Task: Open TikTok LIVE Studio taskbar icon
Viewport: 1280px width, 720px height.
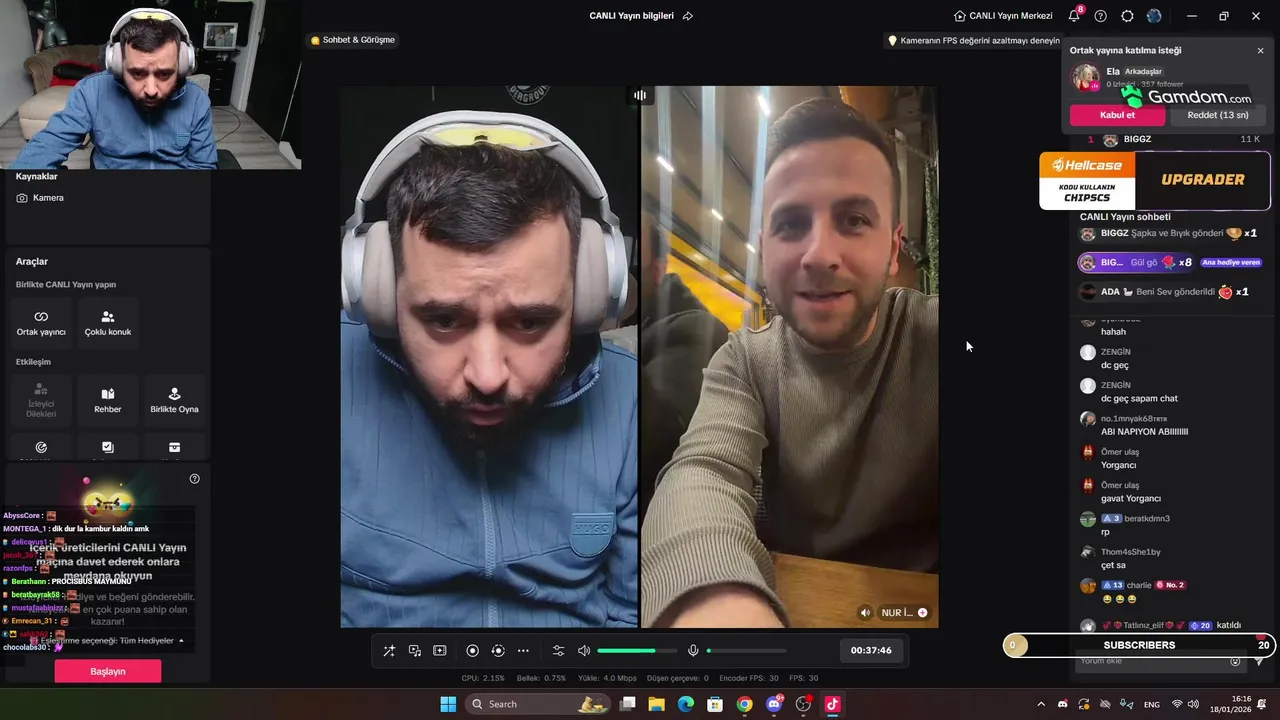Action: pos(832,704)
